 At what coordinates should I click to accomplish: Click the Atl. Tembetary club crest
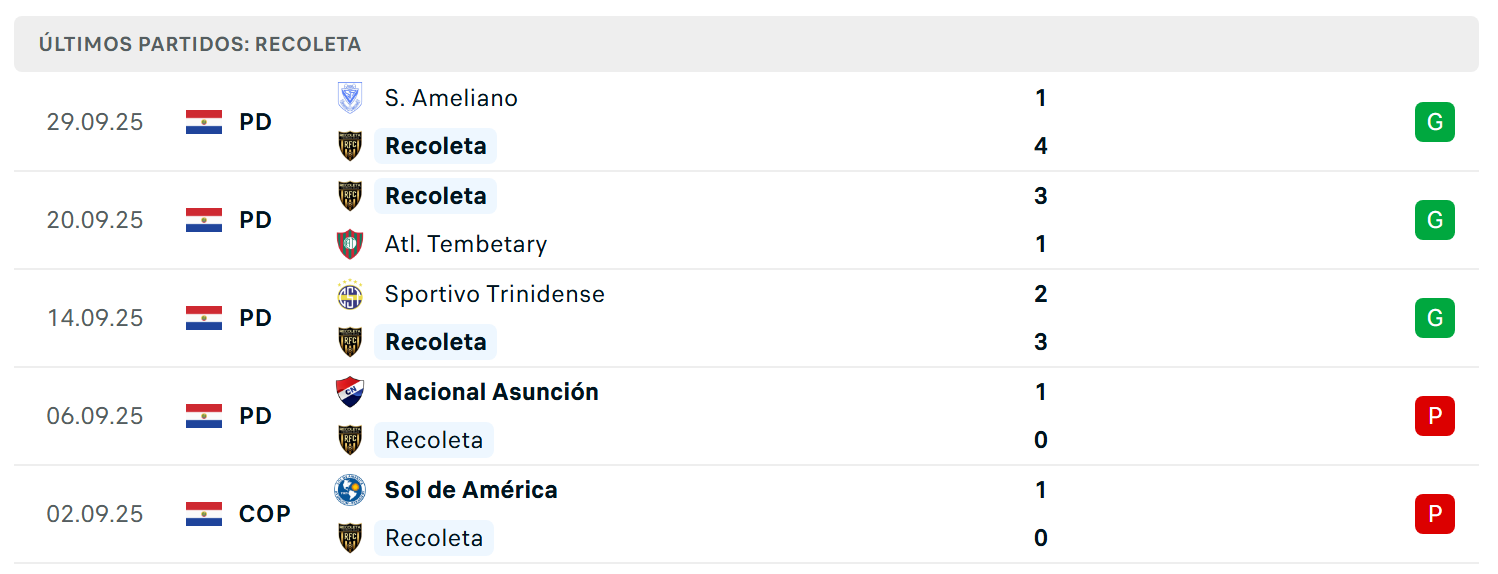(x=350, y=244)
